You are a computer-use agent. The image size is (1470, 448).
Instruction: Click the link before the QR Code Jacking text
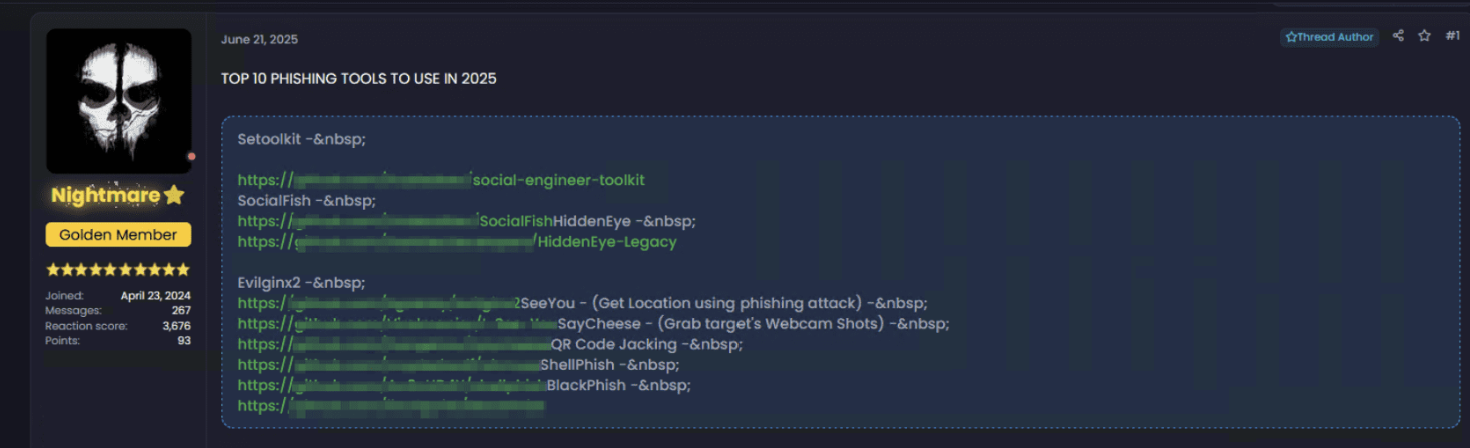(x=394, y=345)
